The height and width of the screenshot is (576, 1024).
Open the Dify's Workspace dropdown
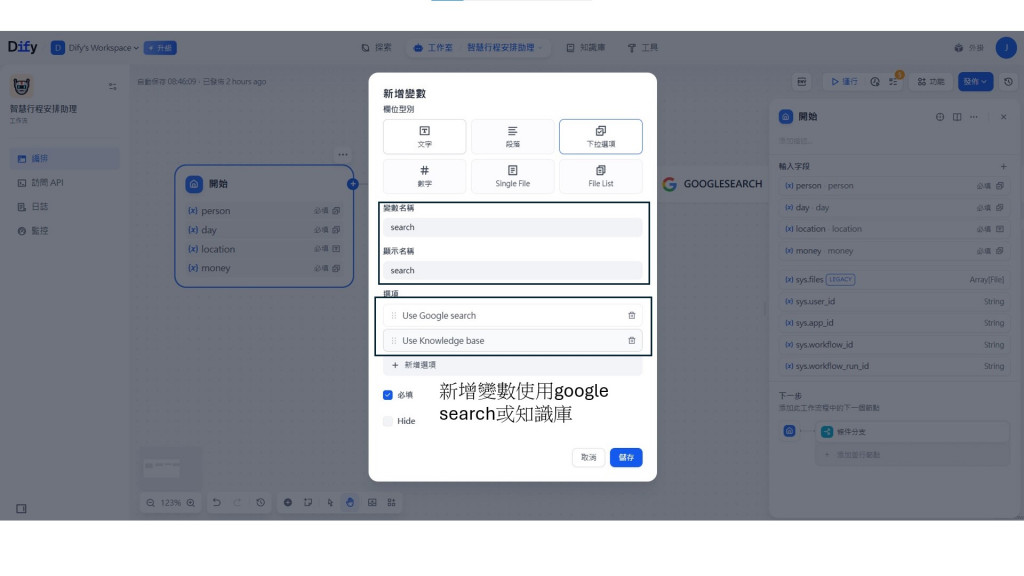(x=95, y=48)
